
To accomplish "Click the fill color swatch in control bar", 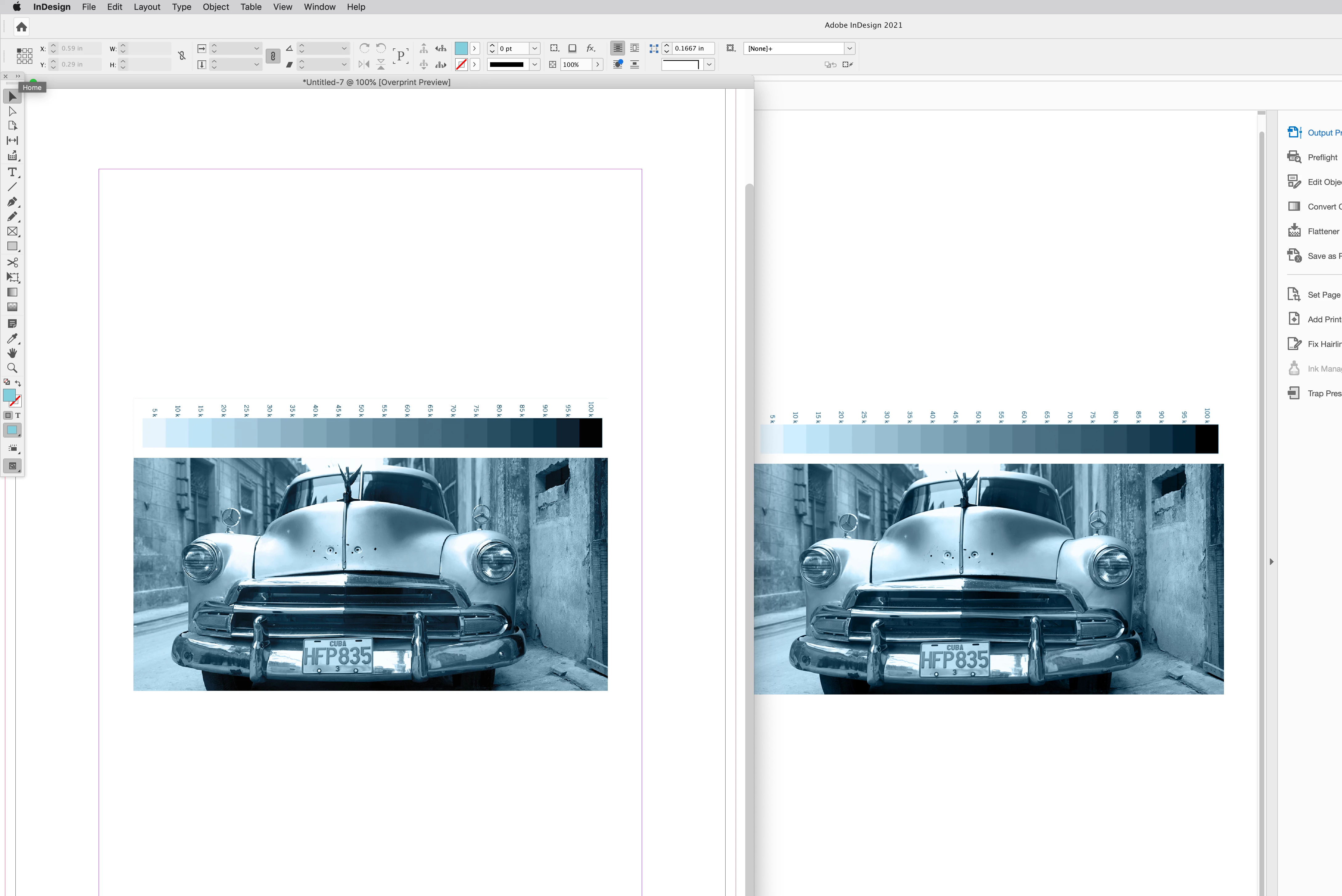I will pos(461,49).
